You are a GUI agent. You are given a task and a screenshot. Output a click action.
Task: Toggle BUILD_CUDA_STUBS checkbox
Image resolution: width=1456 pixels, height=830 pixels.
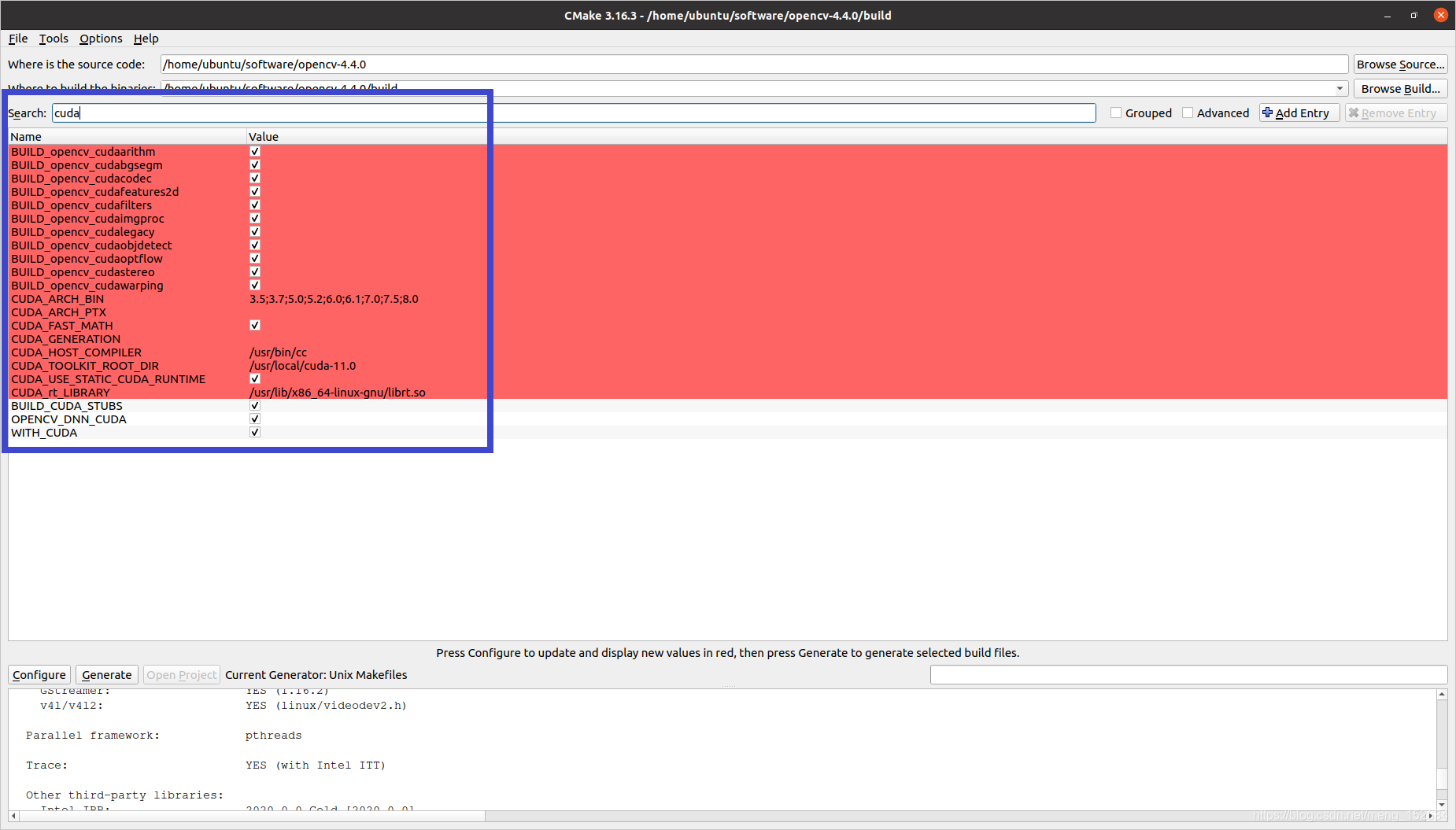click(255, 406)
